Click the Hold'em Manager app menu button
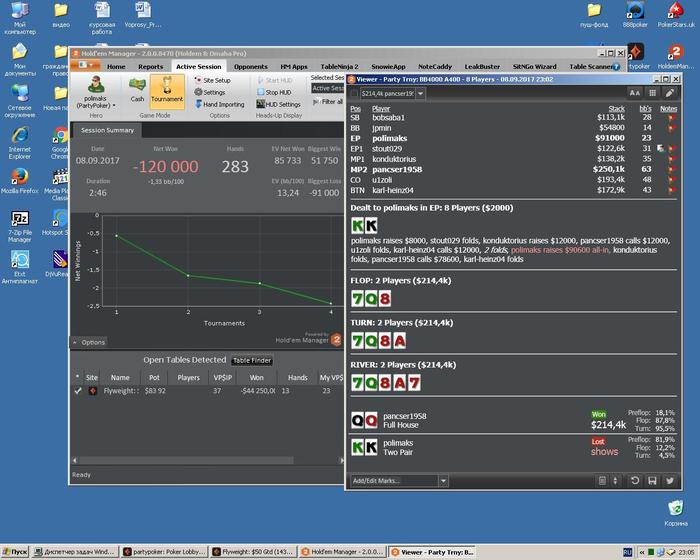Screen dimensions: 700x560 click(x=85, y=66)
